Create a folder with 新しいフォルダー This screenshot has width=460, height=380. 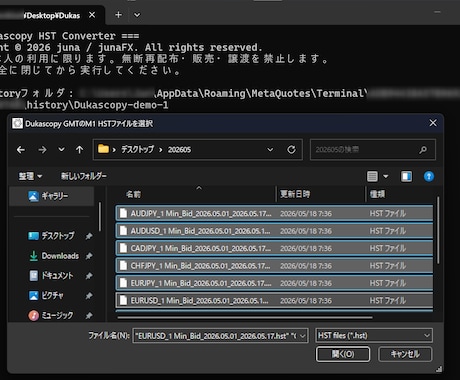tap(84, 176)
